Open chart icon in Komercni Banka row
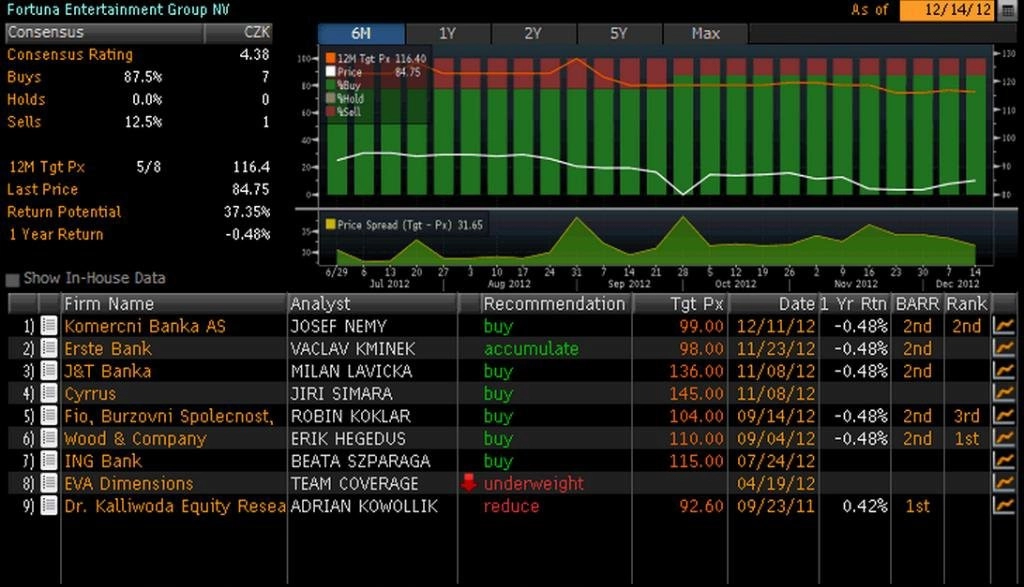Viewport: 1024px width, 587px height. click(x=1003, y=326)
